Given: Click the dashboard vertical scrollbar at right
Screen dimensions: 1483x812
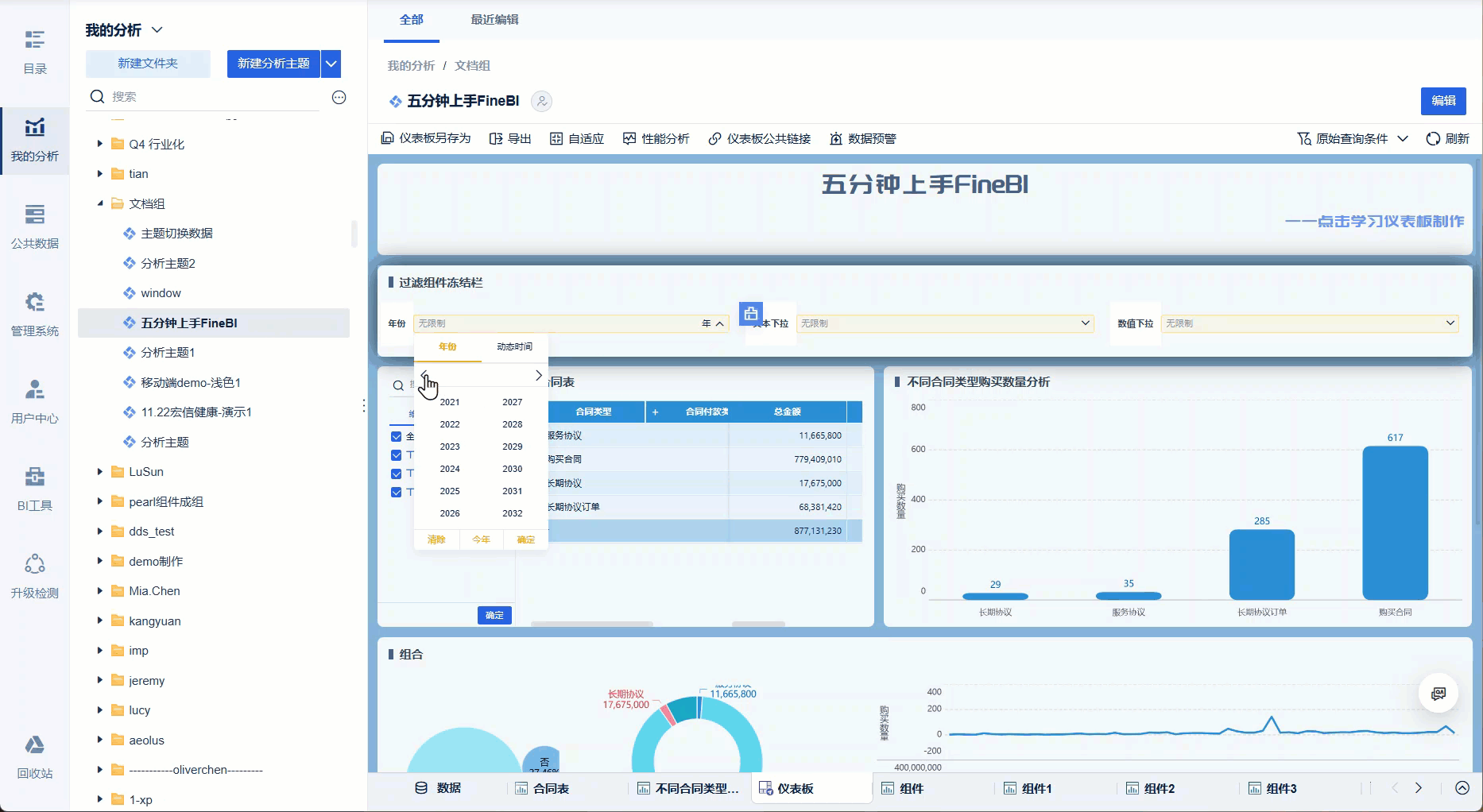Looking at the screenshot, I should pos(1478,342).
